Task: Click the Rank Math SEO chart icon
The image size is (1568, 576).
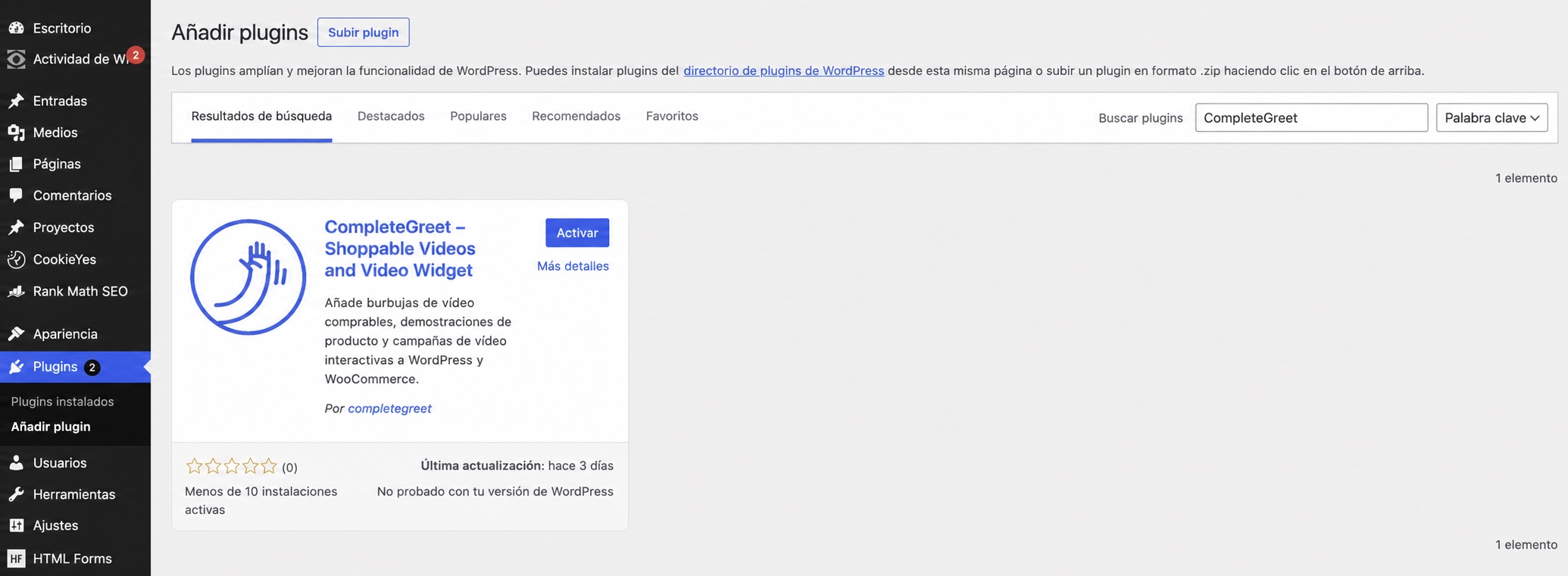Action: (16, 291)
